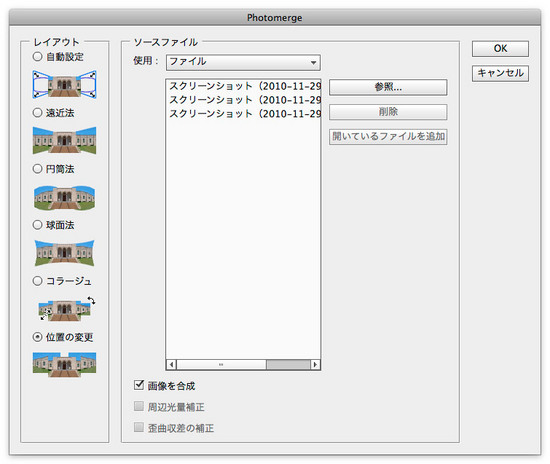This screenshot has height=464, width=550.
Task: Click the 自動設定 layout preview icon
Action: click(65, 85)
